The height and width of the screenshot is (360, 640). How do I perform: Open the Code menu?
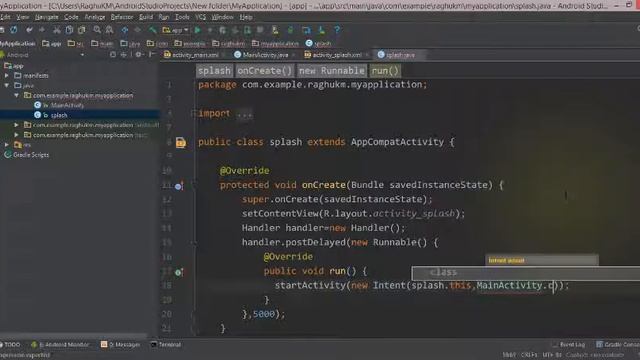pyautogui.click(x=71, y=17)
